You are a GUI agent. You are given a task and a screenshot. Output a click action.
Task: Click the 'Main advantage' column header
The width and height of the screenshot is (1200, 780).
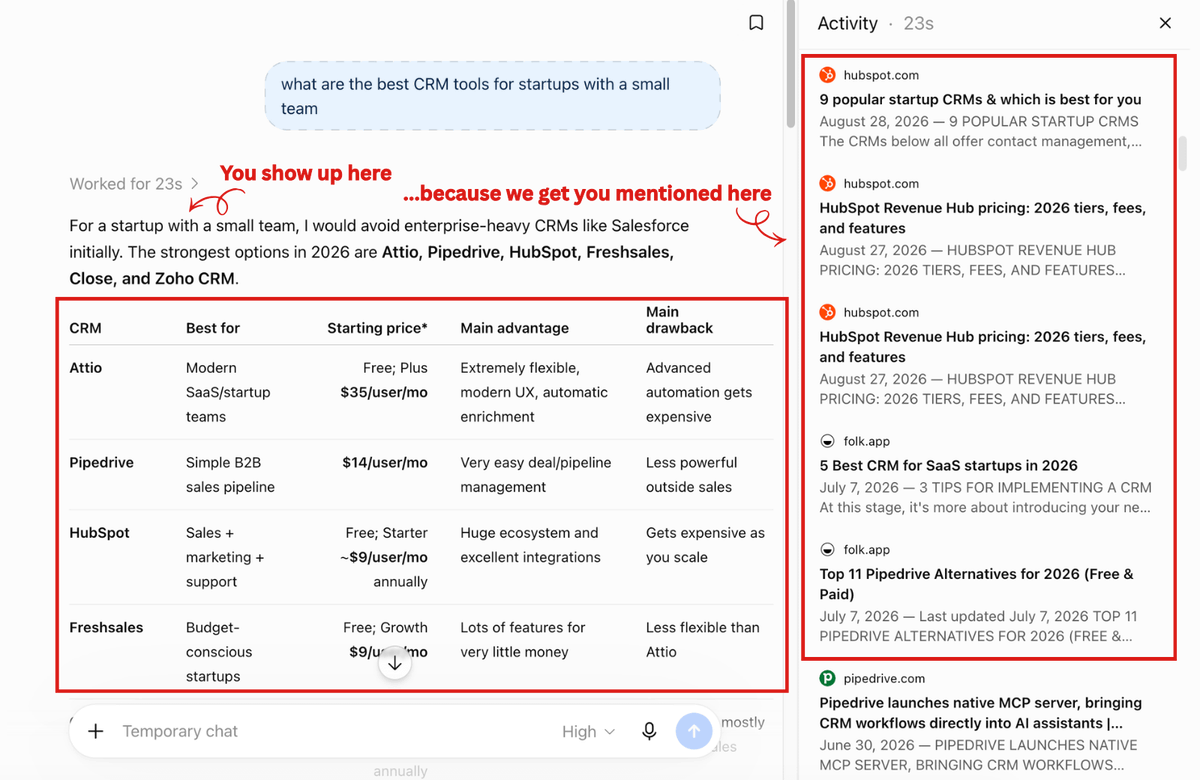pos(514,328)
